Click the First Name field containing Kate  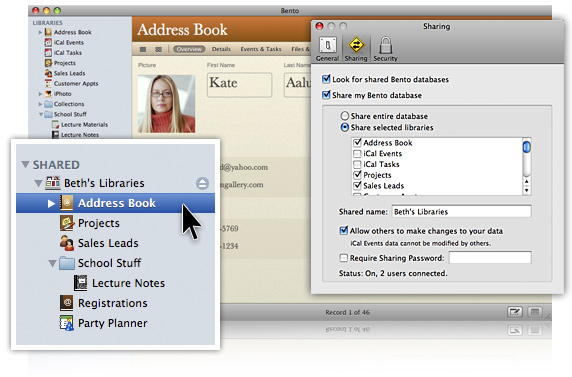239,85
